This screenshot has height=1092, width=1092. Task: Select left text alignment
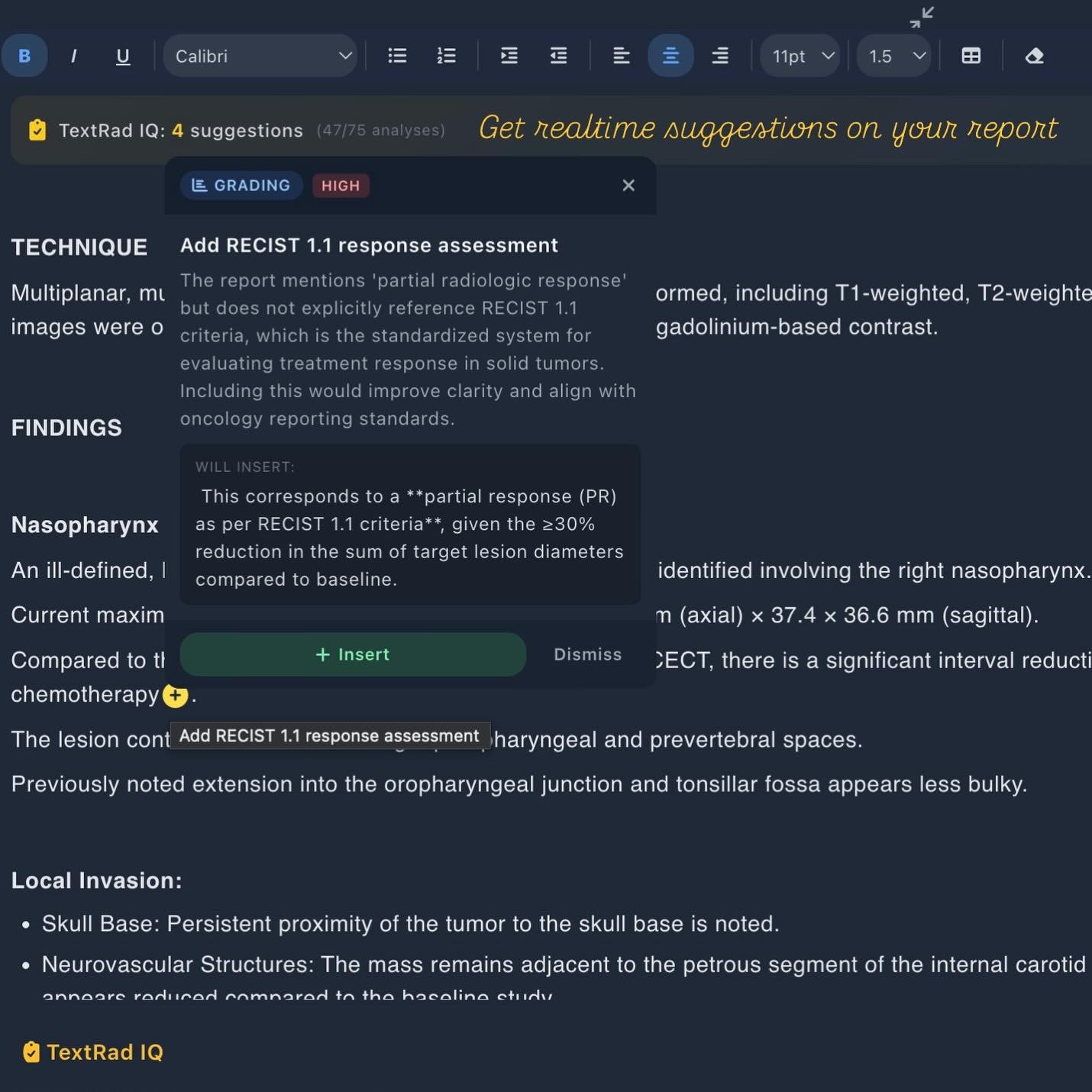tap(621, 55)
